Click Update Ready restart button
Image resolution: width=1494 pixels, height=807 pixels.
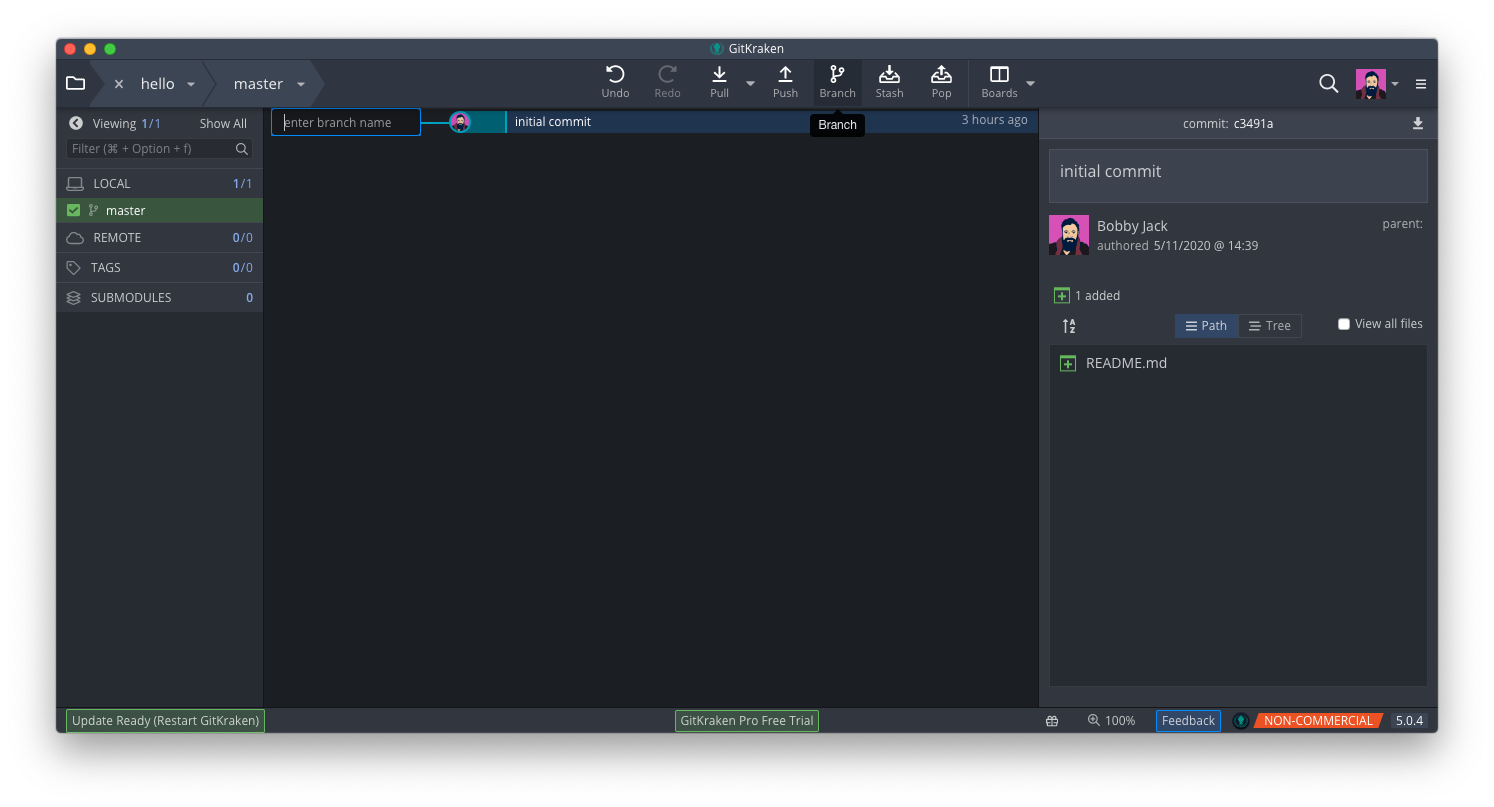165,721
